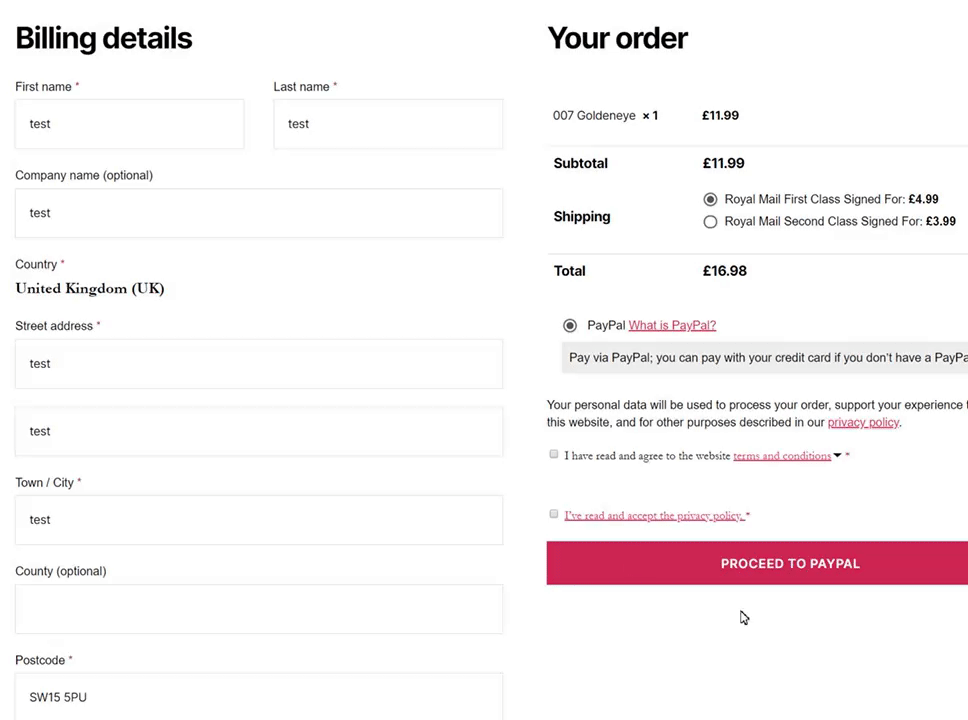
Task: Tick the agree to terms and conditions checkbox
Action: click(554, 455)
